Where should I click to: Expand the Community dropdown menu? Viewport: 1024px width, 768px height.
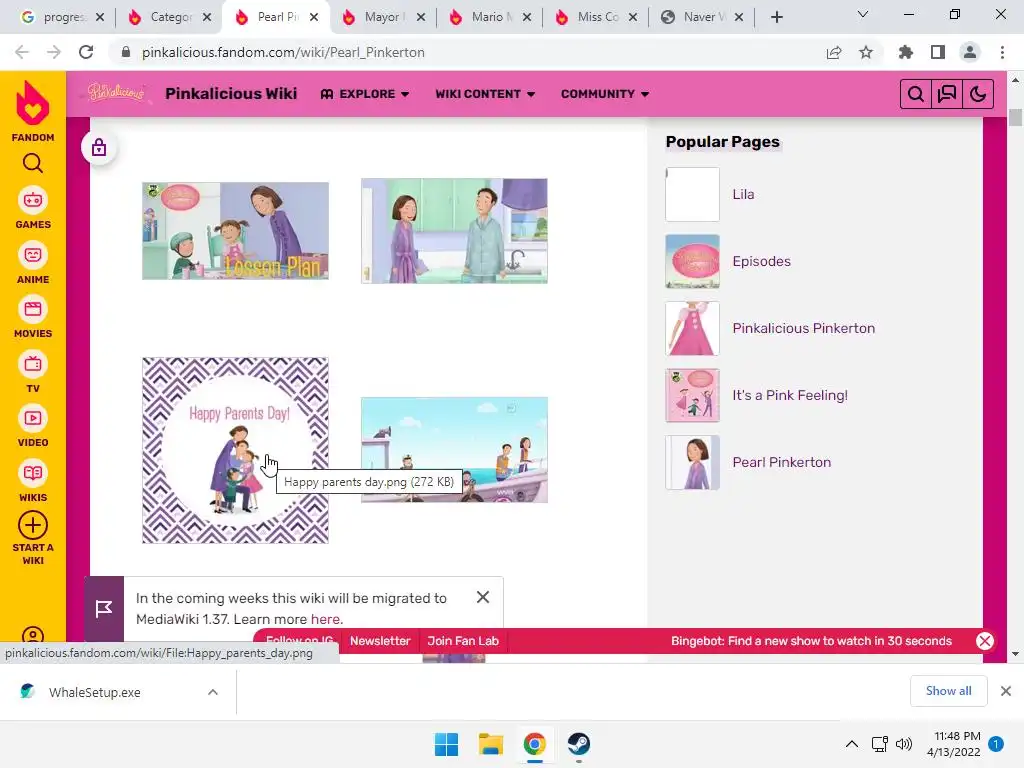click(x=605, y=94)
